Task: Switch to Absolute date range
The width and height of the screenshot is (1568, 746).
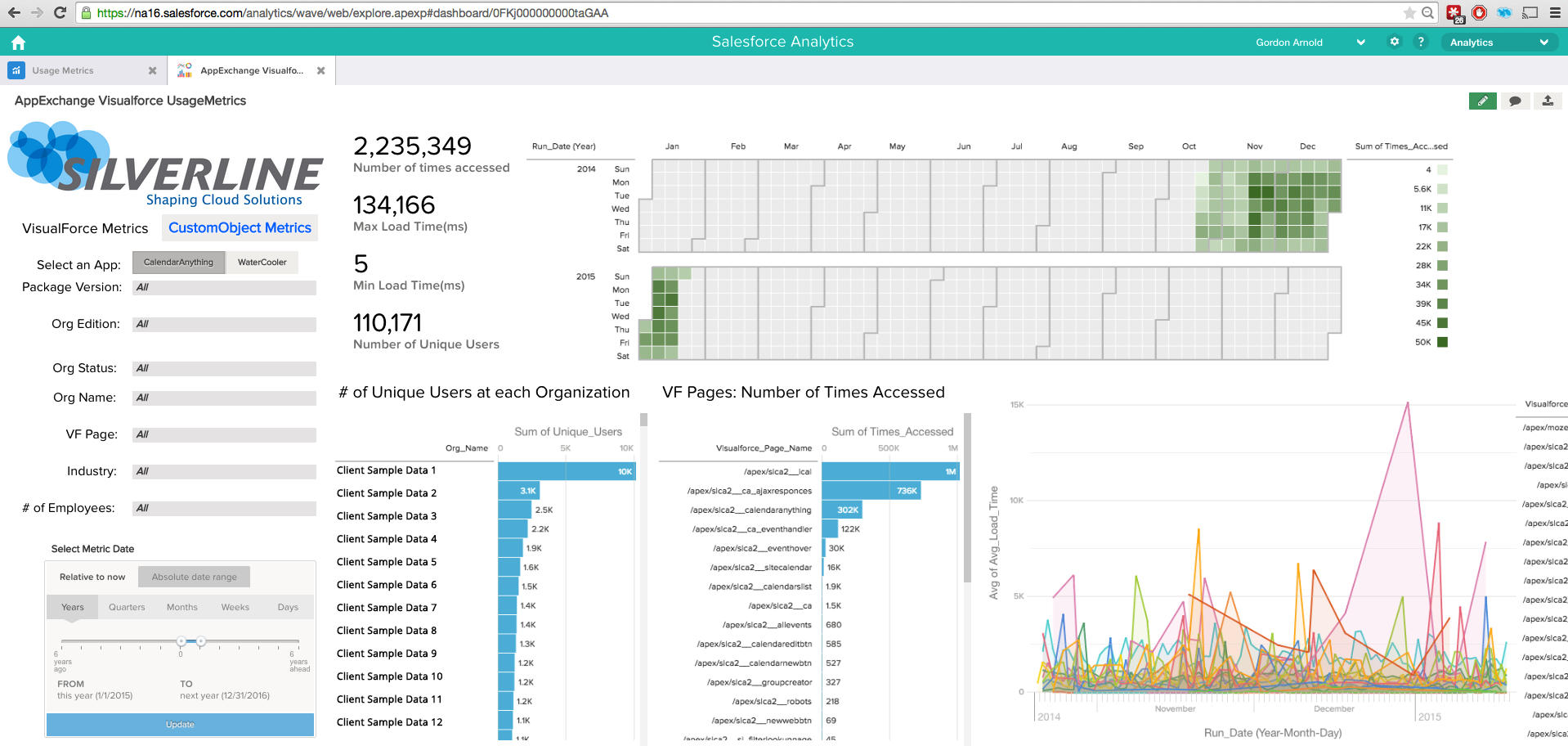Action: [194, 577]
